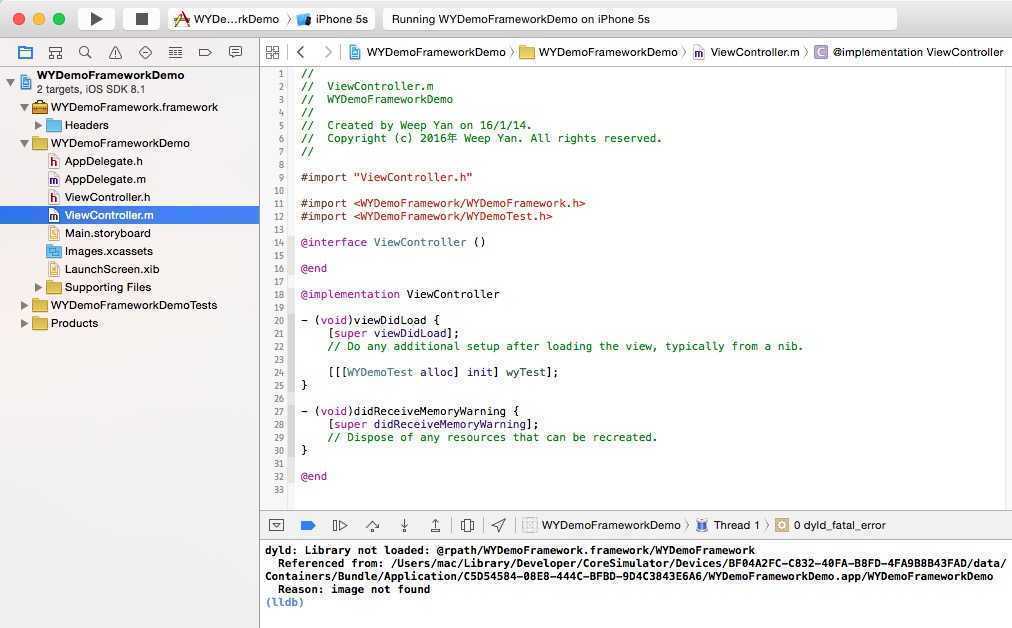1012x628 pixels.
Task: Go forward in editor history
Action: (328, 52)
